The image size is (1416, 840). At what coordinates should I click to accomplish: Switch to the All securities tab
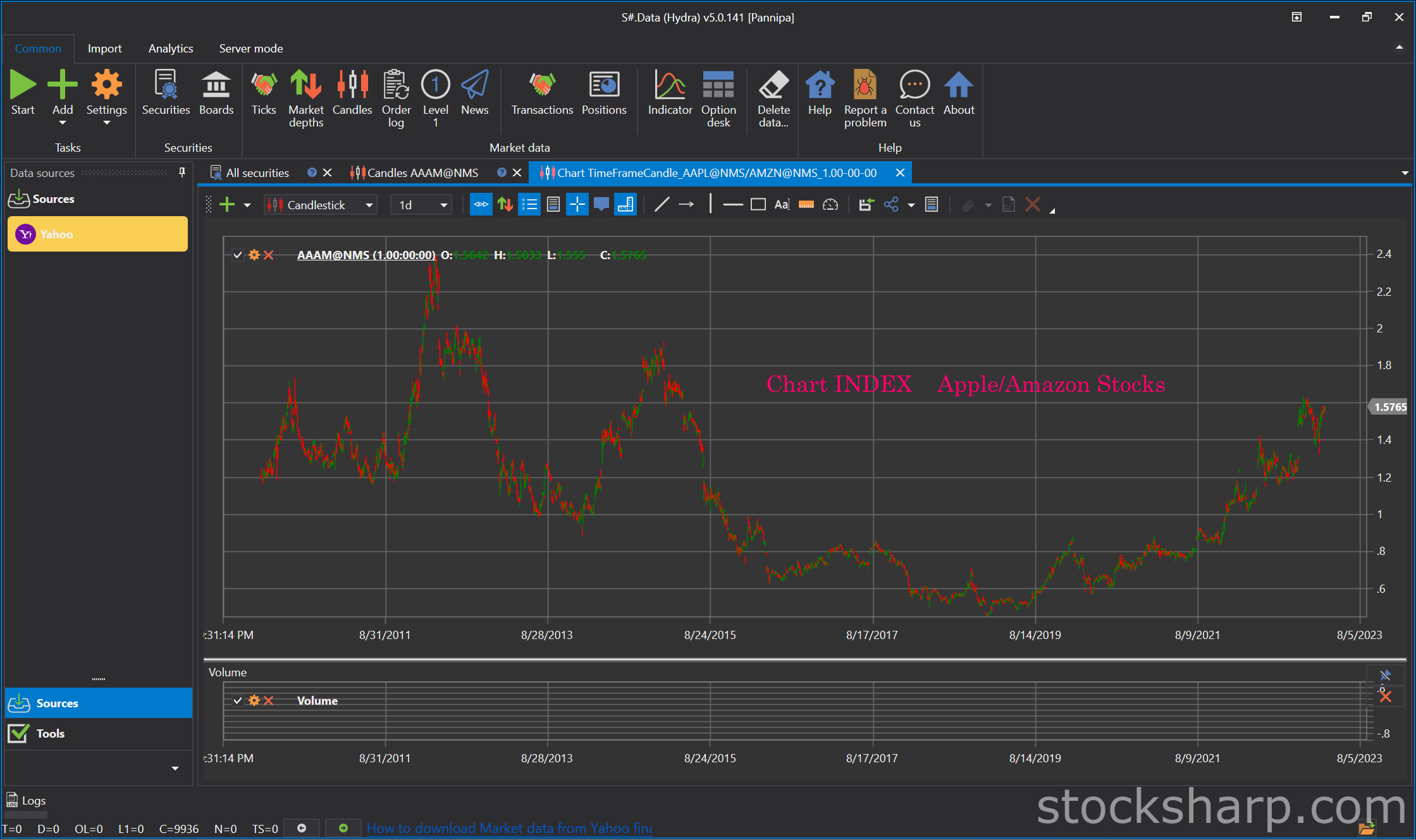[x=257, y=173]
